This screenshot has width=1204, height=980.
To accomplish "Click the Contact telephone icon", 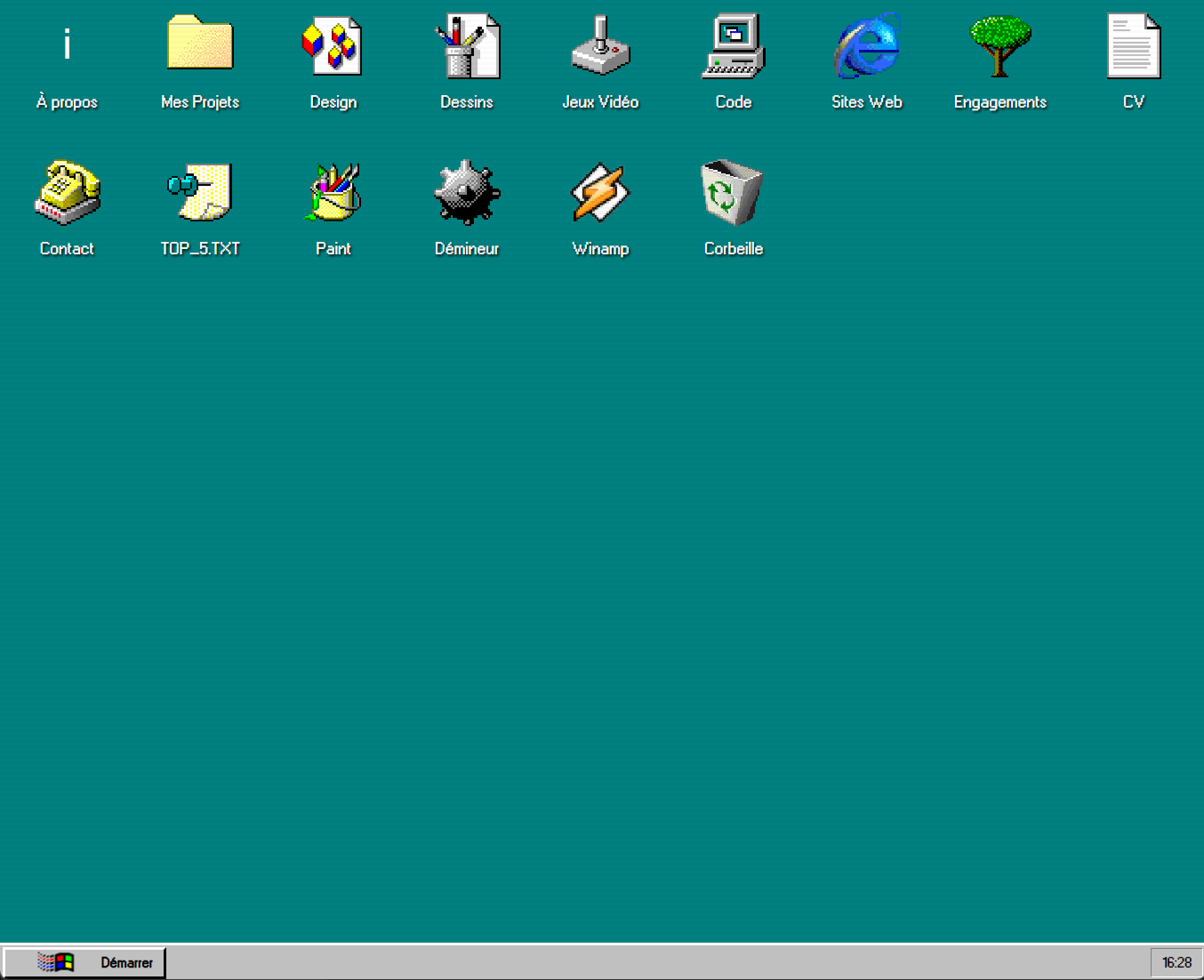I will coord(67,193).
